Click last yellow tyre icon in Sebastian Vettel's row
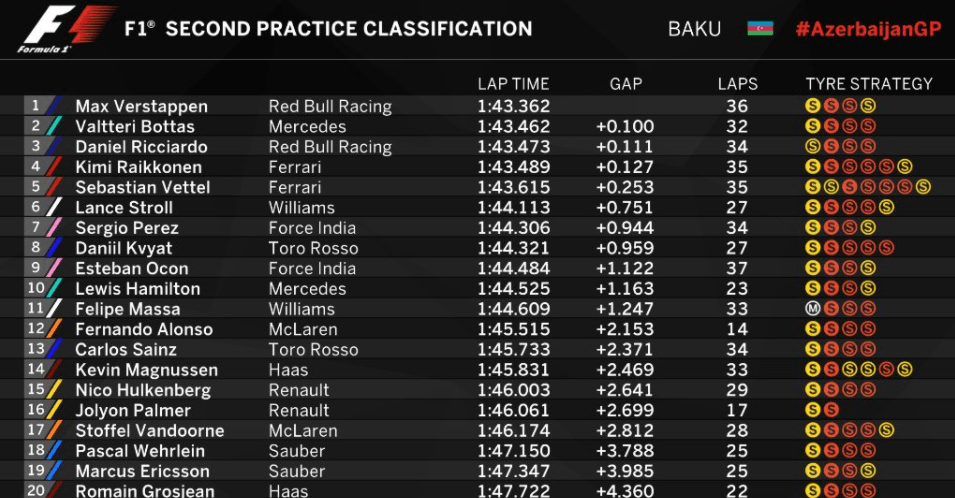Image resolution: width=955 pixels, height=498 pixels. [923, 187]
